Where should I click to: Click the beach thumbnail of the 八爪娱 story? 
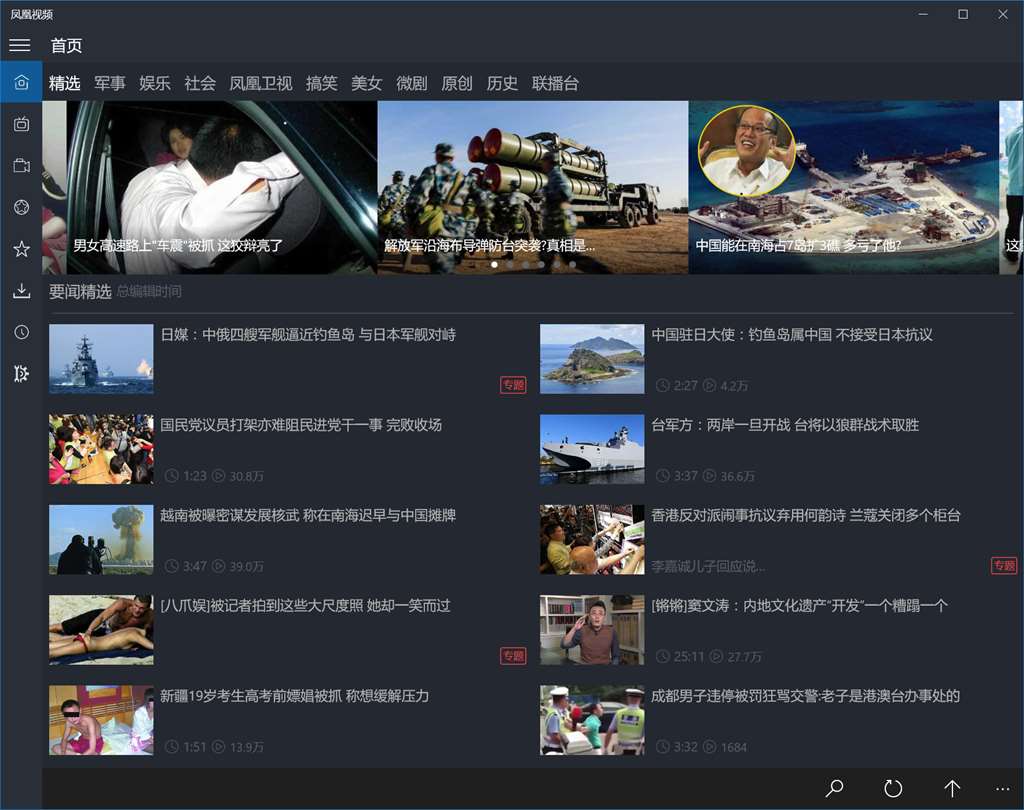pos(101,630)
